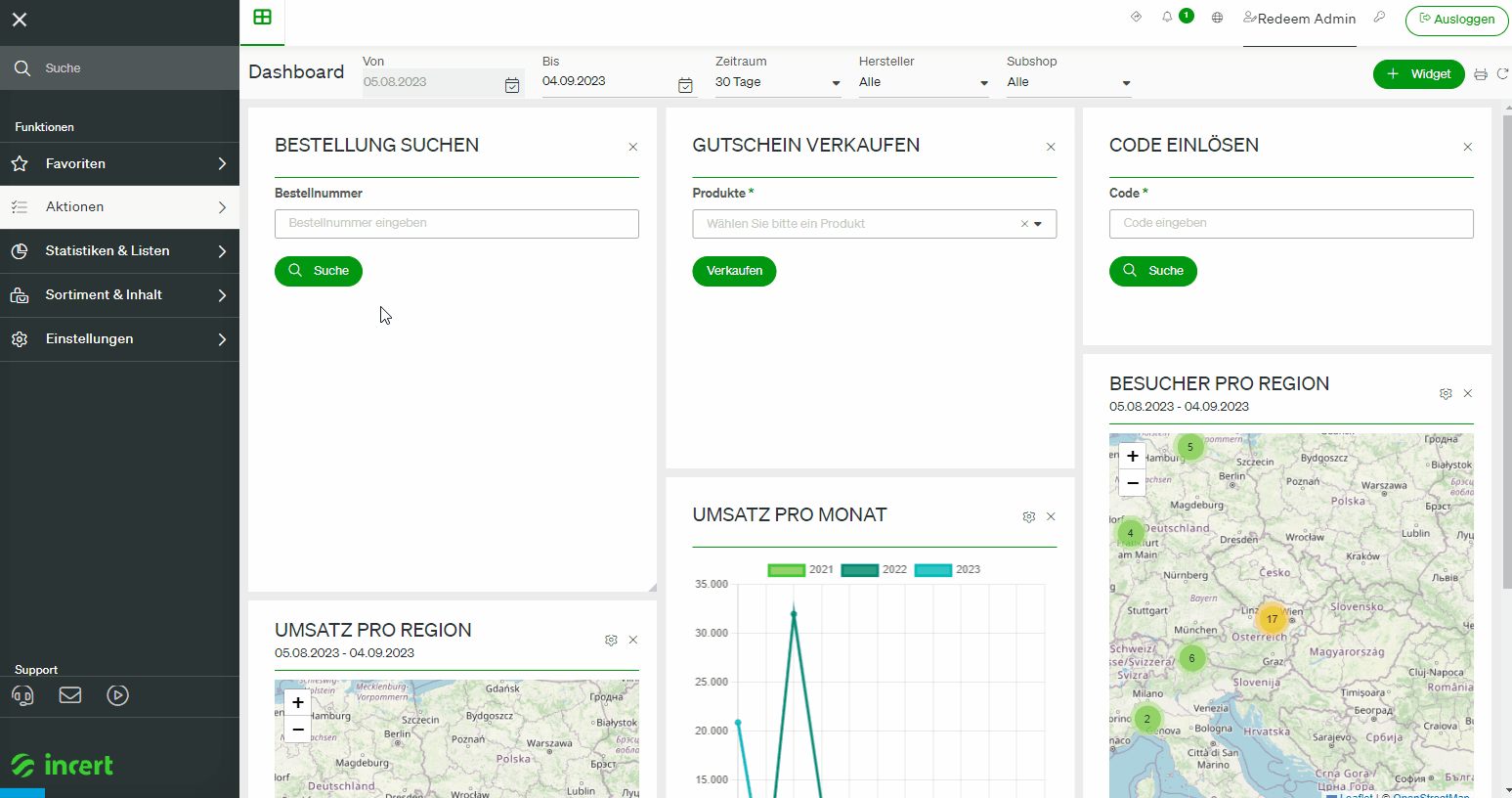The height and width of the screenshot is (798, 1512).
Task: Focus the Bestellnummer input field
Action: pos(456,224)
